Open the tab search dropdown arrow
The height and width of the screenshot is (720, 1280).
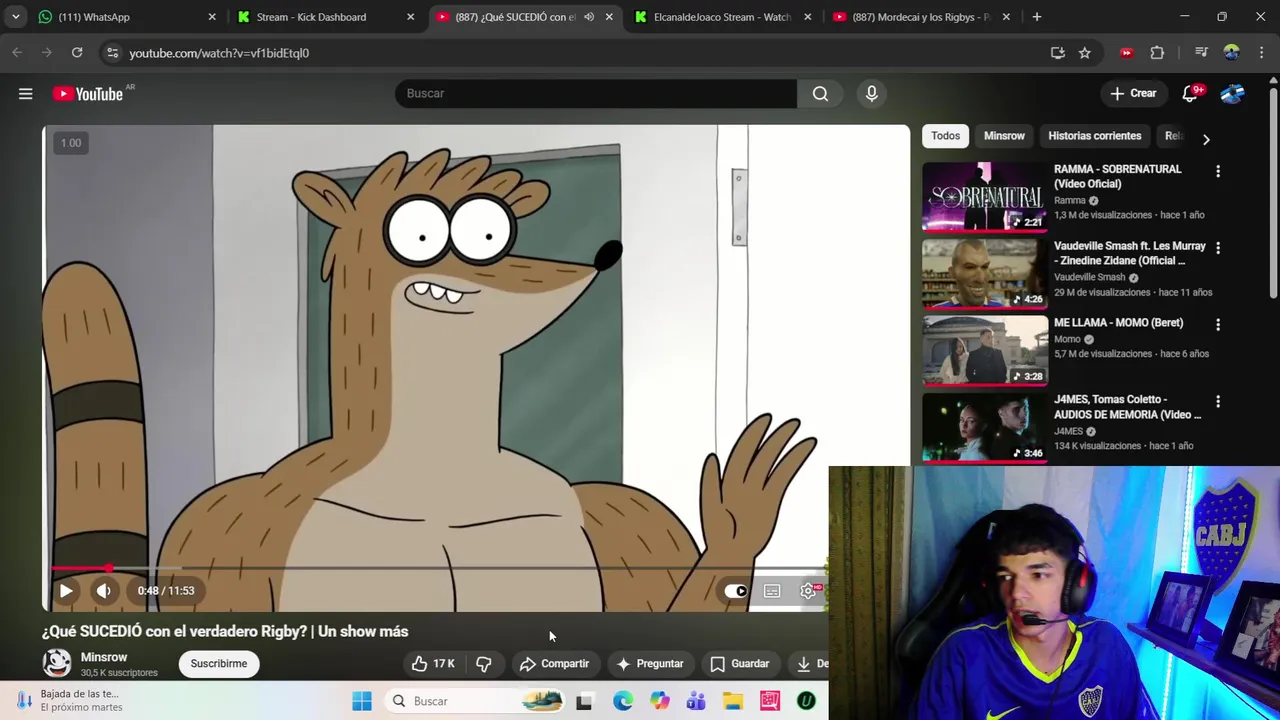pos(15,17)
